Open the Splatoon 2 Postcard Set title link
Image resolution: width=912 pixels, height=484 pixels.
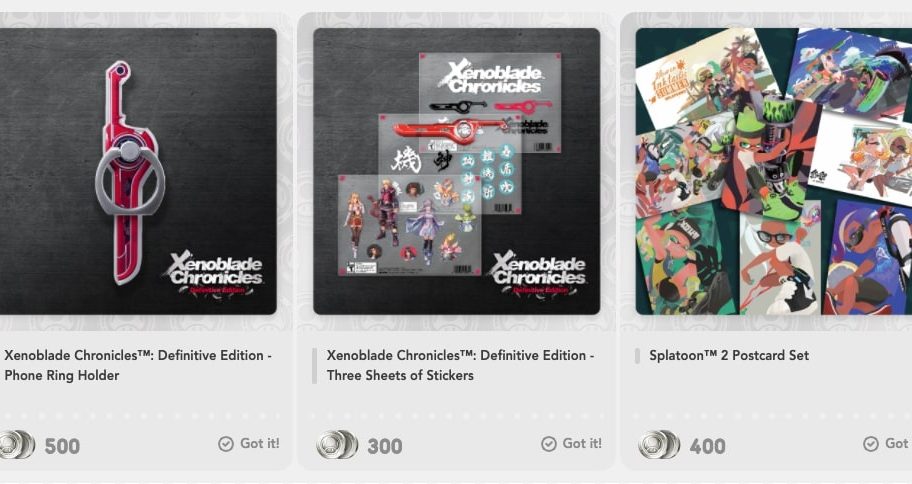(x=729, y=355)
